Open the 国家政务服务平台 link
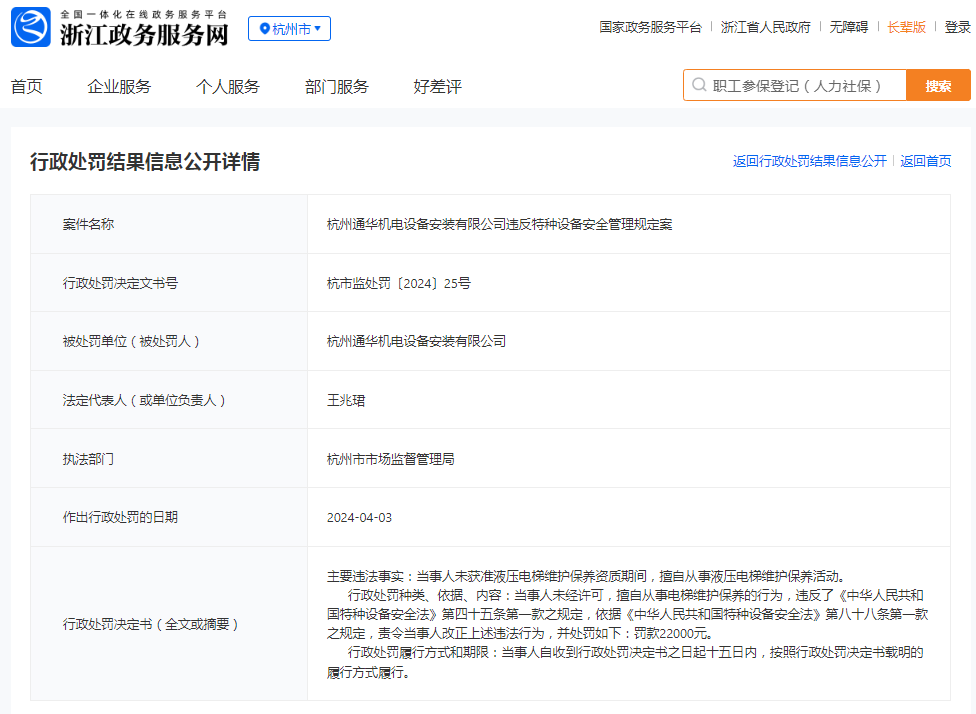This screenshot has width=976, height=714. click(x=650, y=28)
